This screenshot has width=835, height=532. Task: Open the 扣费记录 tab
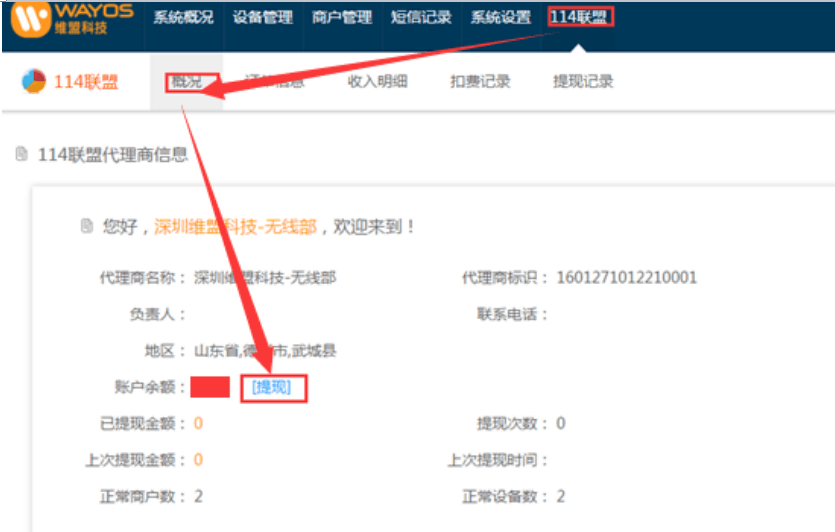[480, 81]
